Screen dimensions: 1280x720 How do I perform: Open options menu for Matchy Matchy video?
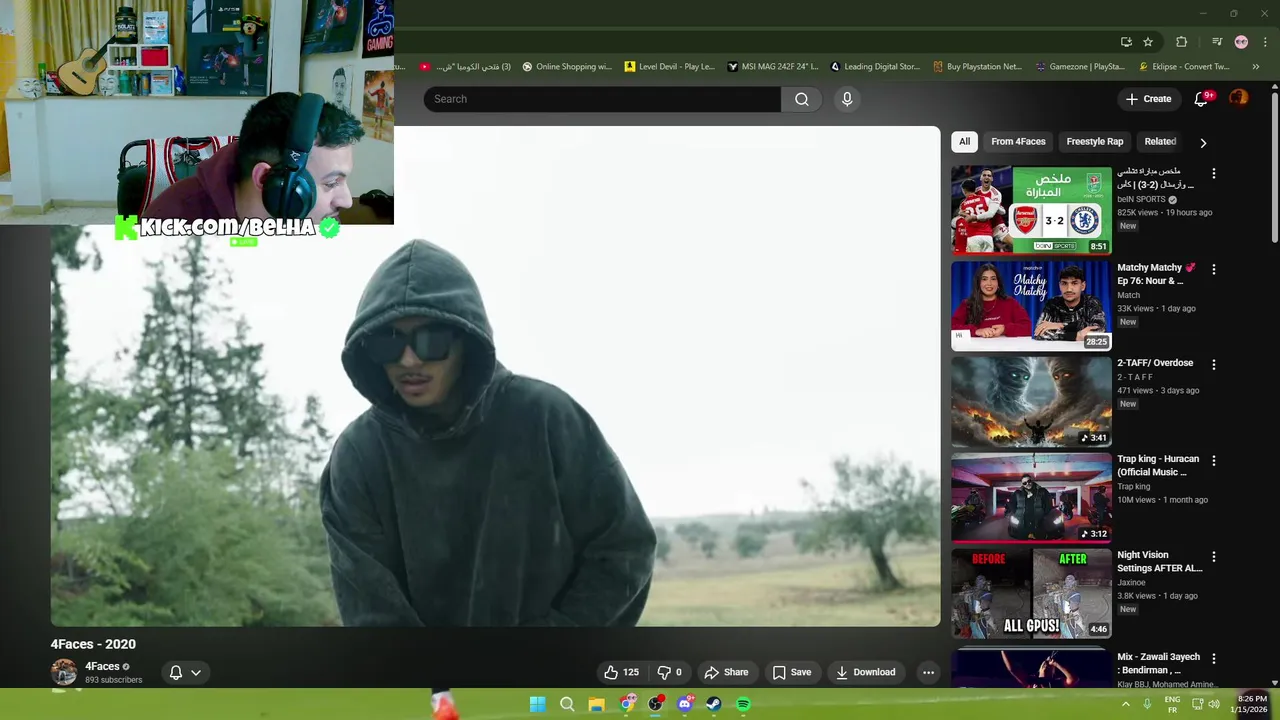tap(1214, 270)
